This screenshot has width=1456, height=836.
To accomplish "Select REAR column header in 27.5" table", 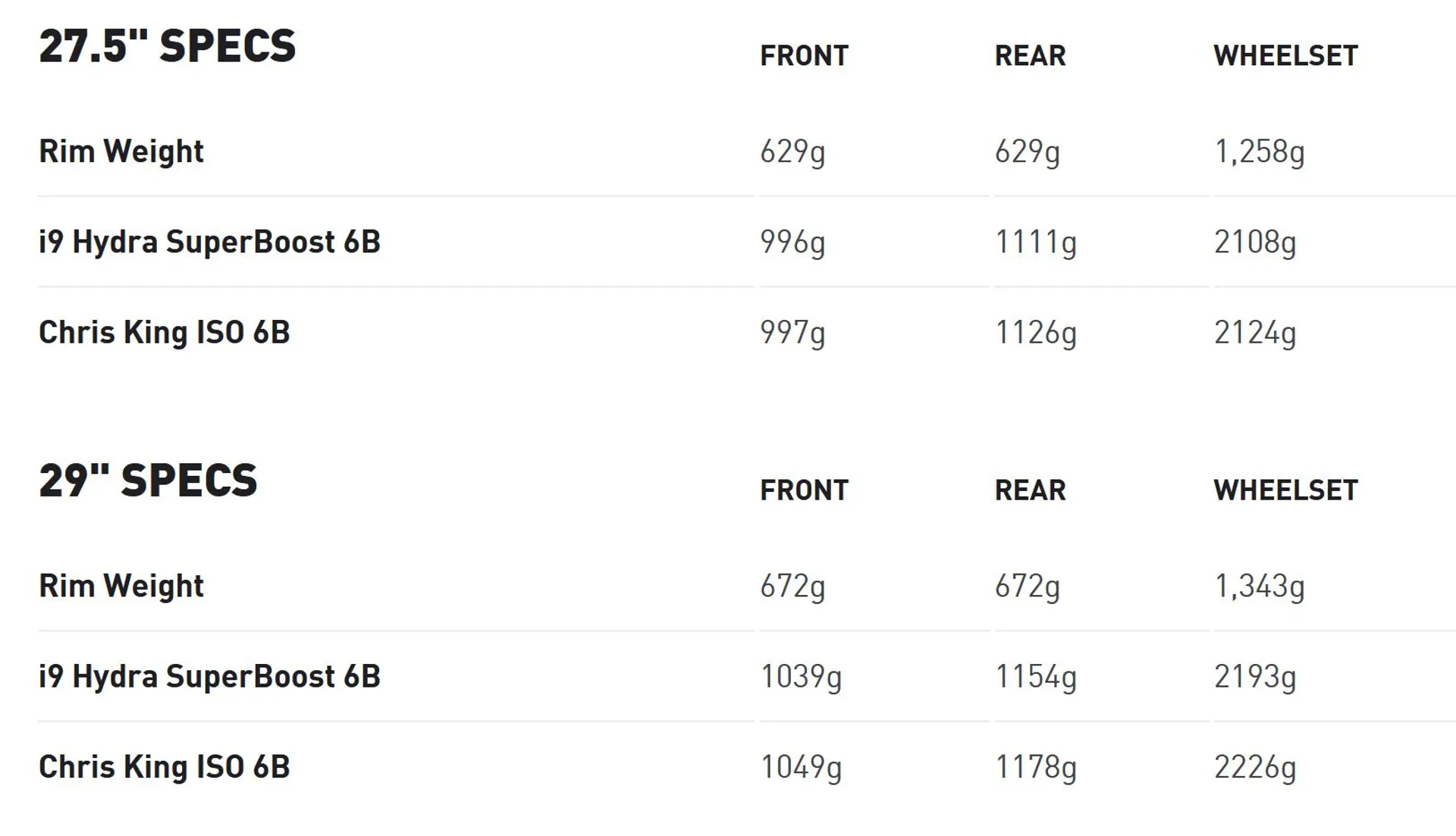I will [1031, 55].
